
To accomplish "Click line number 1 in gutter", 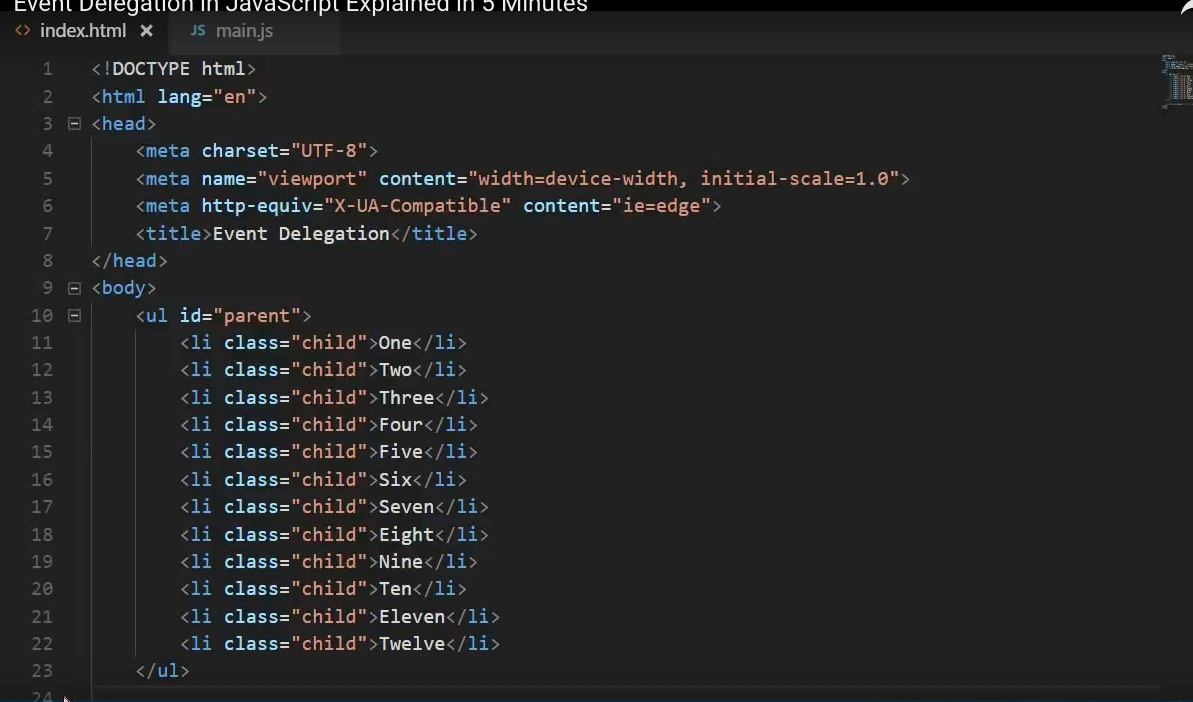I will point(47,69).
